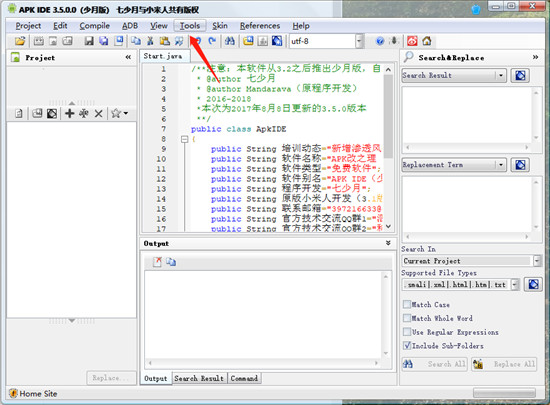Click the star favorites icon in Project panel
Viewport: 550px width, 405px height.
pos(116,113)
